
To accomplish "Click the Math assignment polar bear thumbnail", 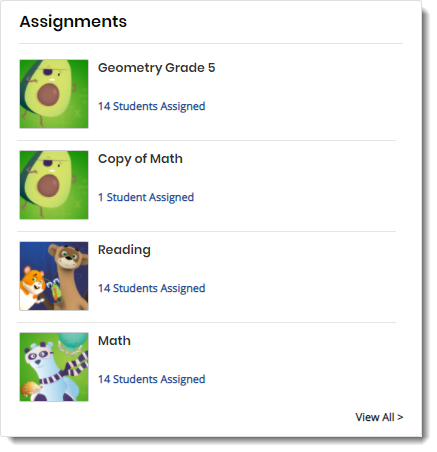I will [x=54, y=367].
